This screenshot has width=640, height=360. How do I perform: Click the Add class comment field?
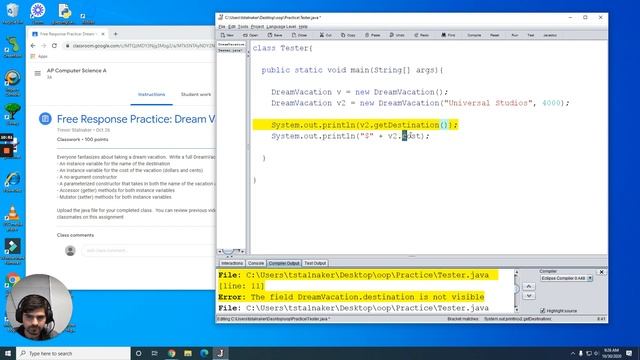pyautogui.click(x=148, y=251)
